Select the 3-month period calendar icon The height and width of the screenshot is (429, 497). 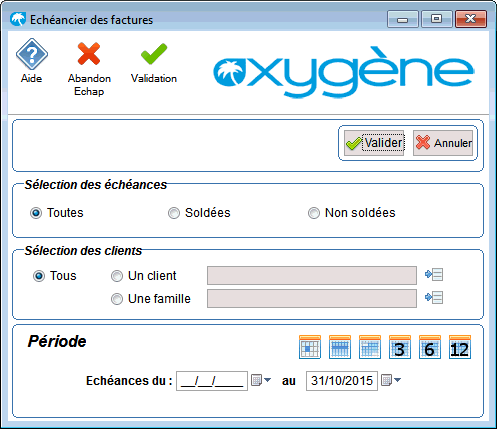[x=400, y=347]
